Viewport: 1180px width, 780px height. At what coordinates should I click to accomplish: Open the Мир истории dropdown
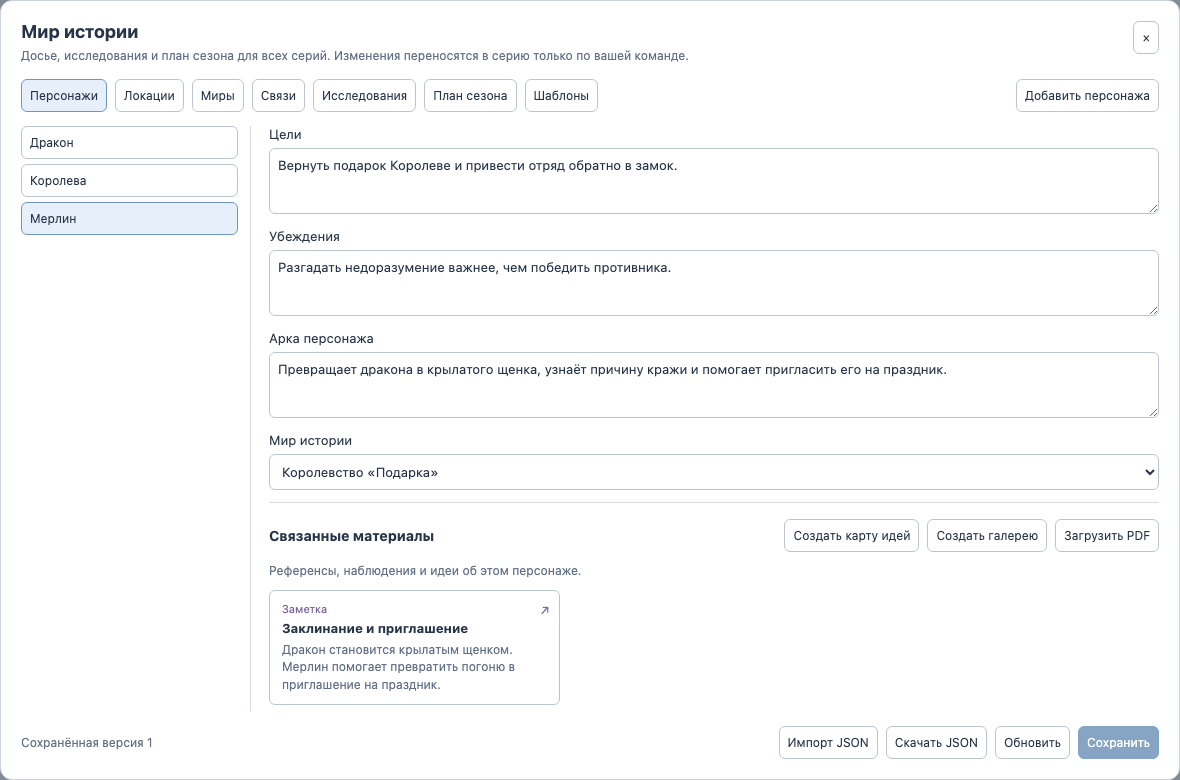[713, 472]
